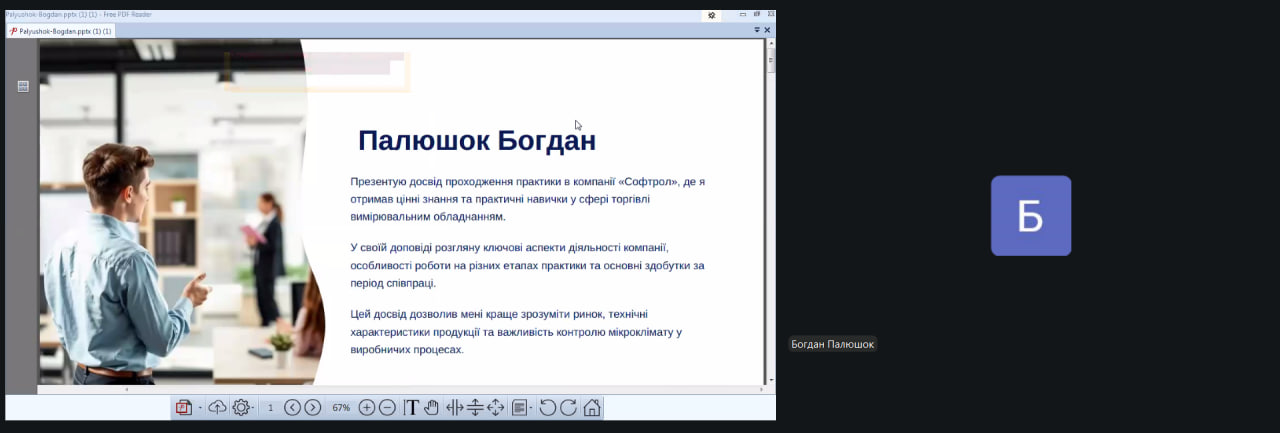The image size is (1280, 433).
Task: Go to the next page
Action: point(313,407)
